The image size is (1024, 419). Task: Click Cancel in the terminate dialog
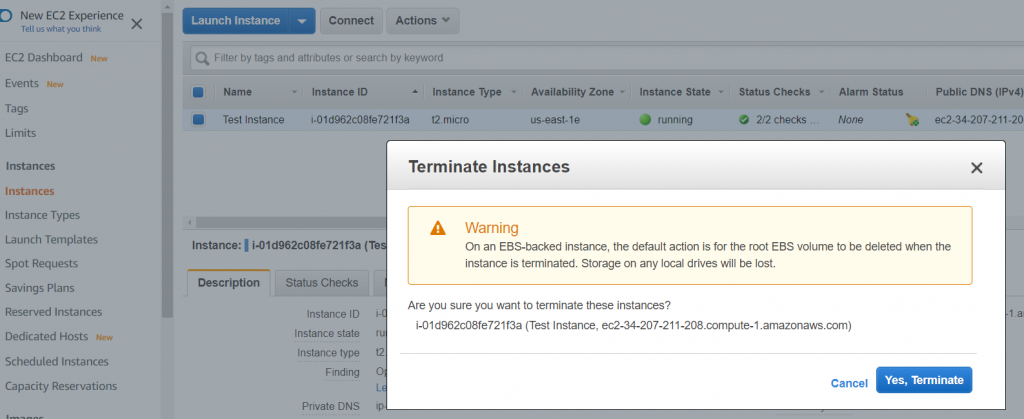click(849, 383)
